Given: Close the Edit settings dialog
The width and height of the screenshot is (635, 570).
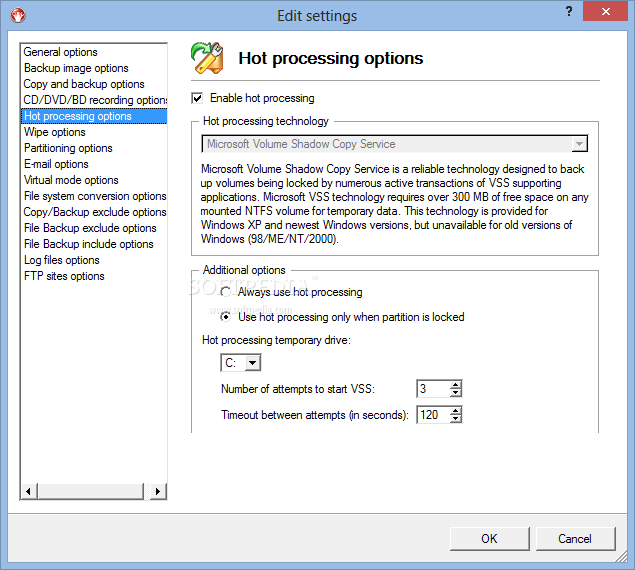Looking at the screenshot, I should click(x=605, y=11).
